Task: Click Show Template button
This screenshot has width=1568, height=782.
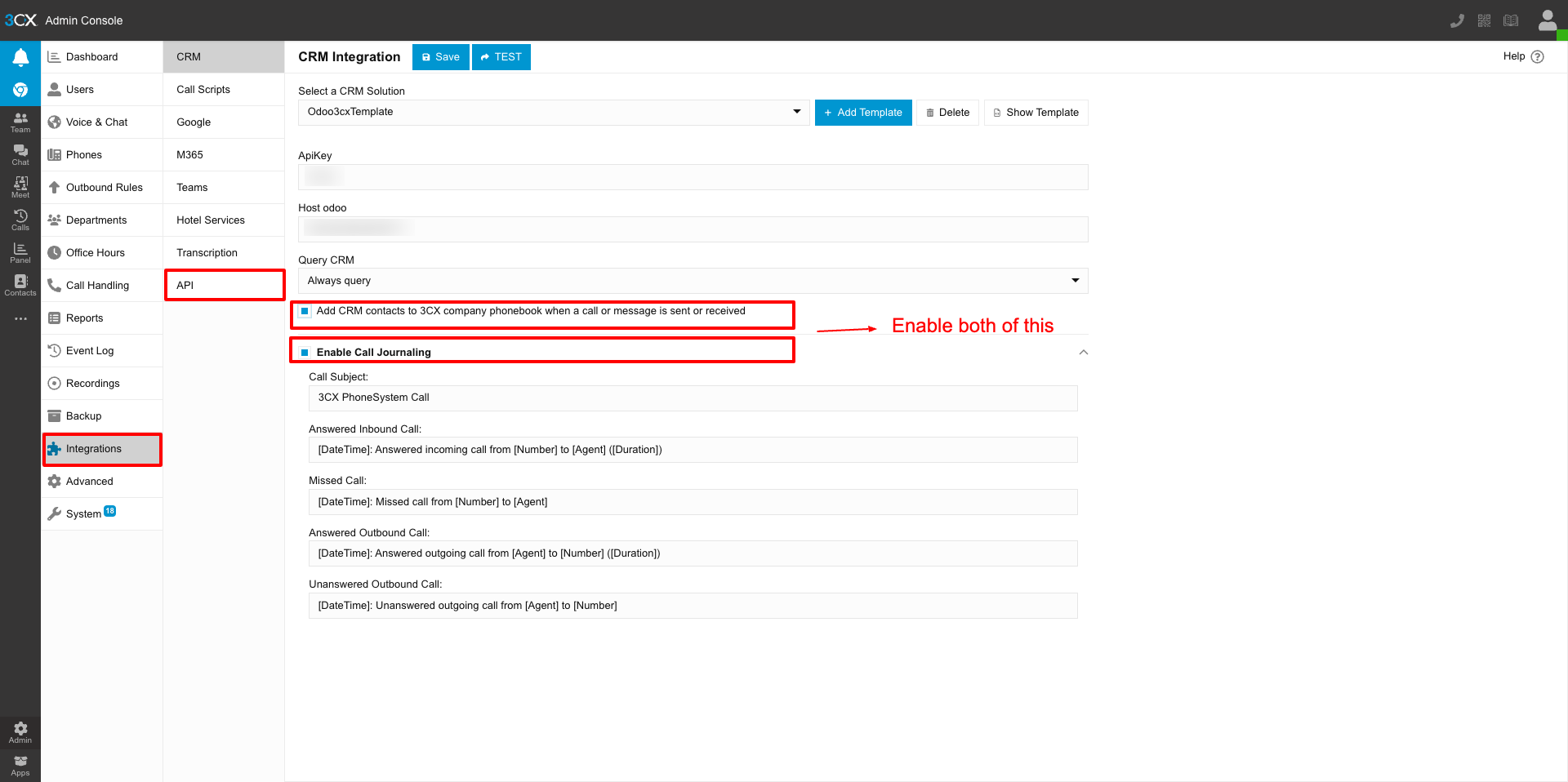Action: click(1036, 113)
